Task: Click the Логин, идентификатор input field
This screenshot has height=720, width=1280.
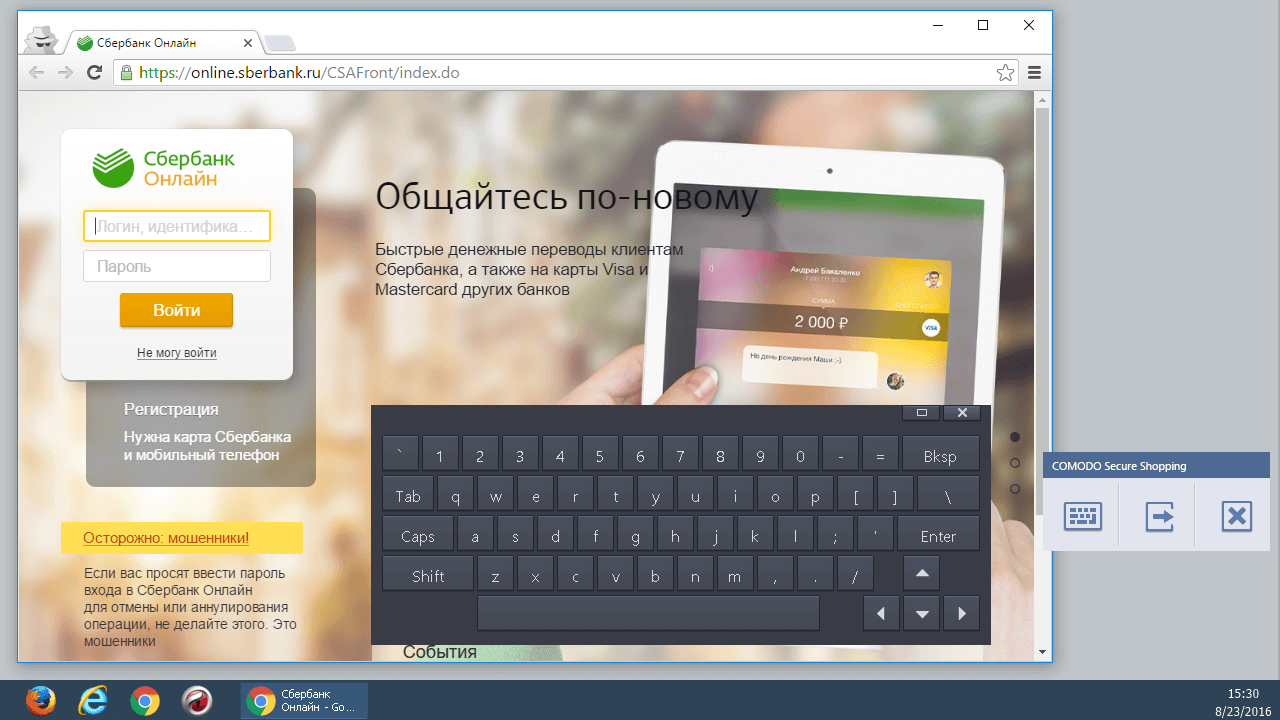Action: tap(176, 225)
